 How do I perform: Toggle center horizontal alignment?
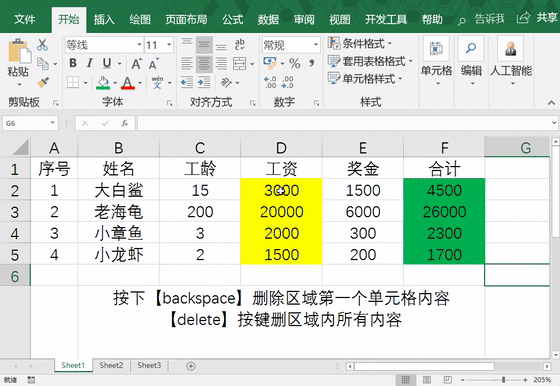[204, 64]
